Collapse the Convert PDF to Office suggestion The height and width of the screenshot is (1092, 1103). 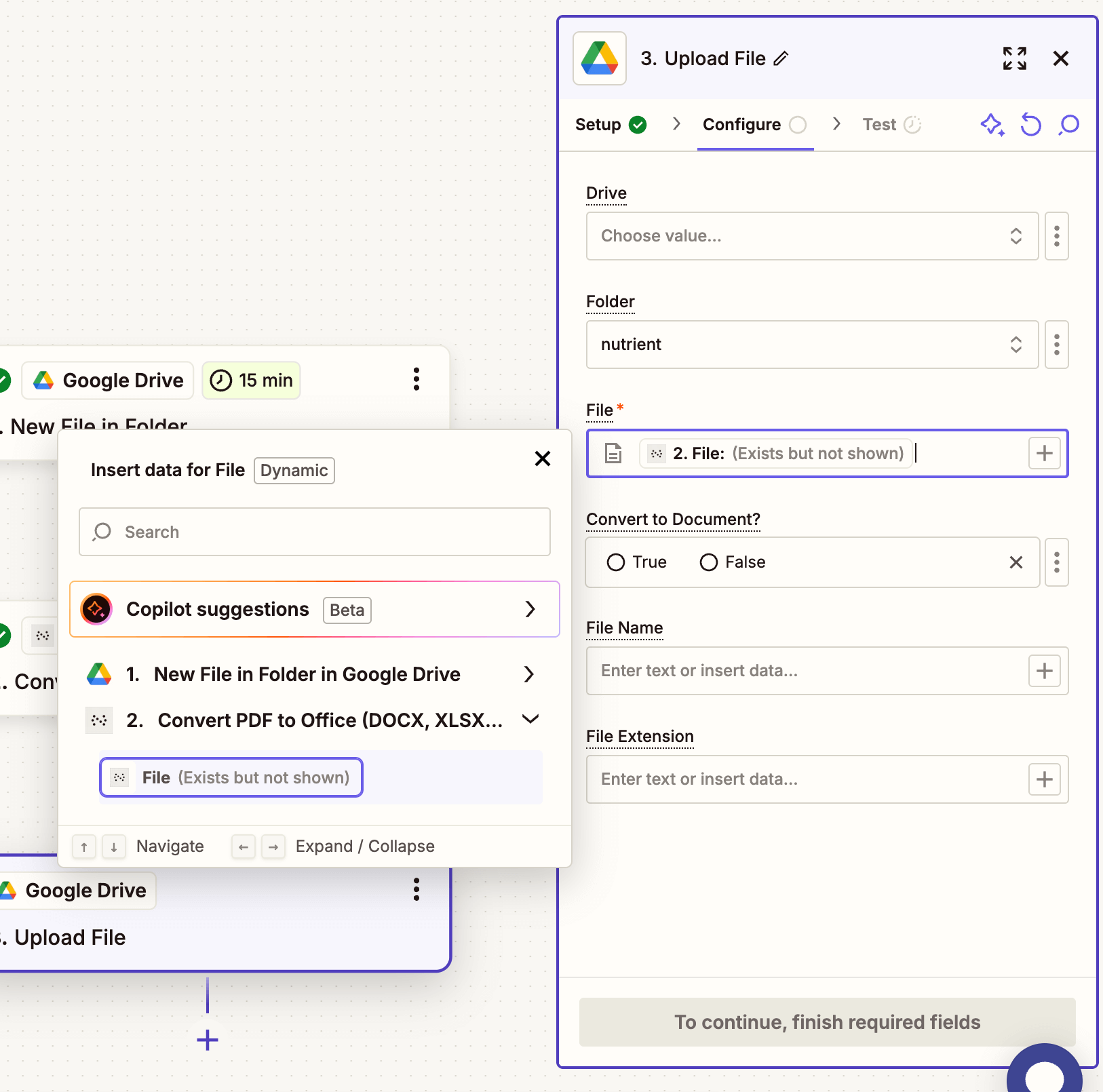[x=530, y=720]
